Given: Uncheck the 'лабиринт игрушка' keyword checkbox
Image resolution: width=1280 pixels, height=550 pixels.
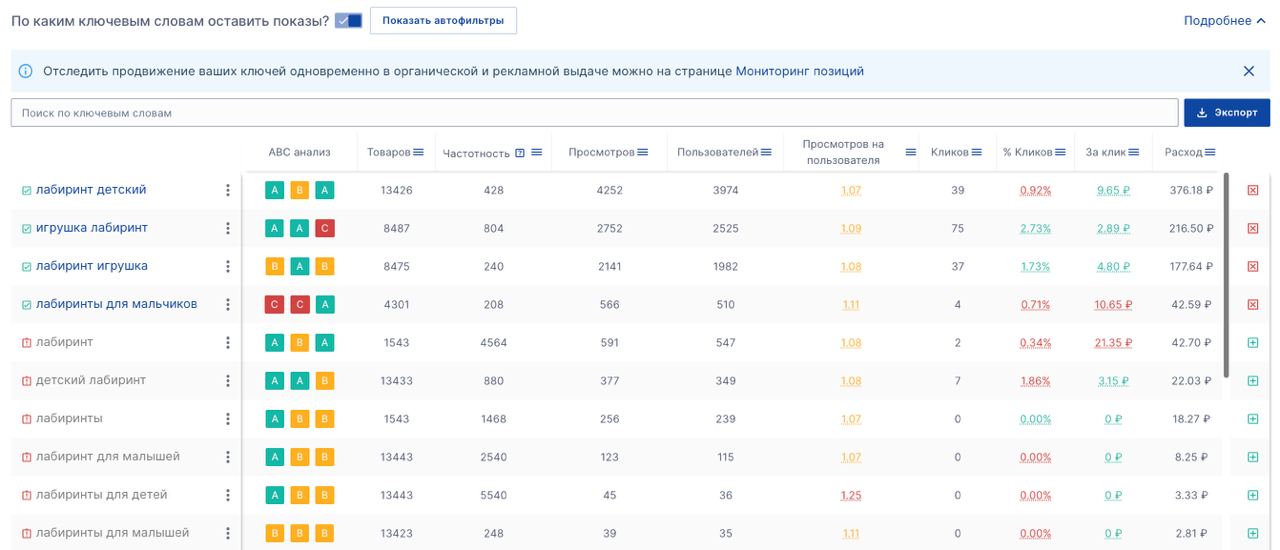Looking at the screenshot, I should [27, 267].
